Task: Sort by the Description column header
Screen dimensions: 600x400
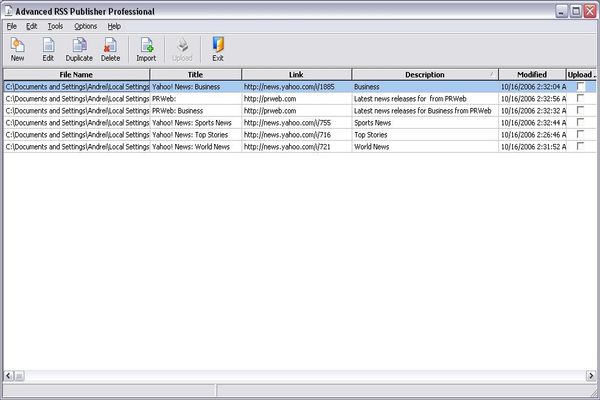Action: pos(425,75)
